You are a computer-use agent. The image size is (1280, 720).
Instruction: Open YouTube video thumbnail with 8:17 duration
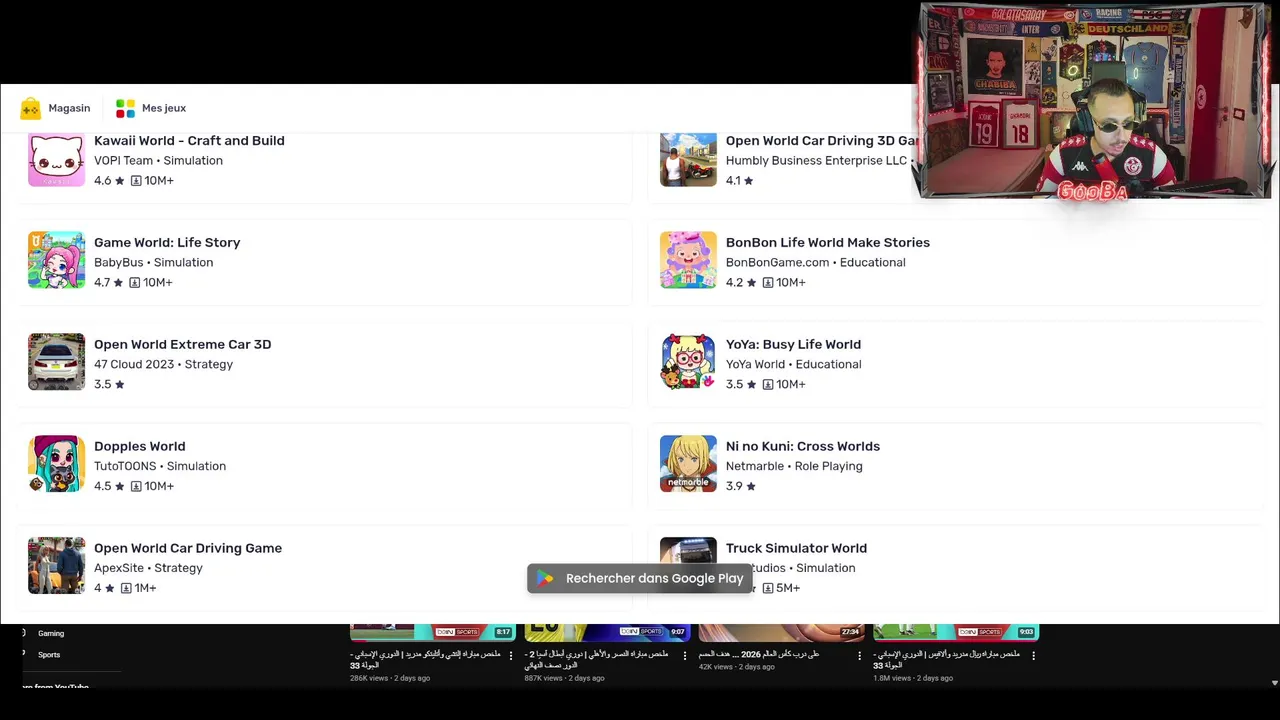coord(432,632)
